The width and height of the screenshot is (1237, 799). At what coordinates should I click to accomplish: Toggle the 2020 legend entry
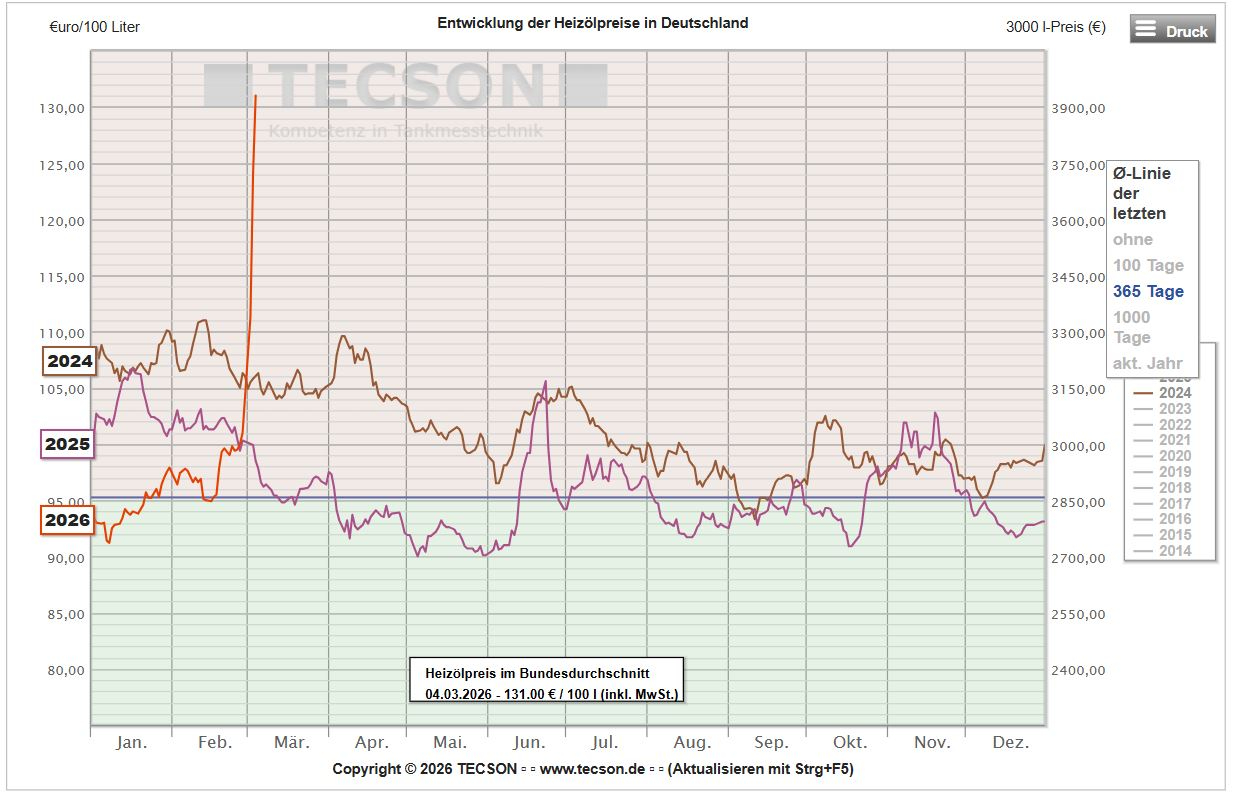tap(1174, 456)
